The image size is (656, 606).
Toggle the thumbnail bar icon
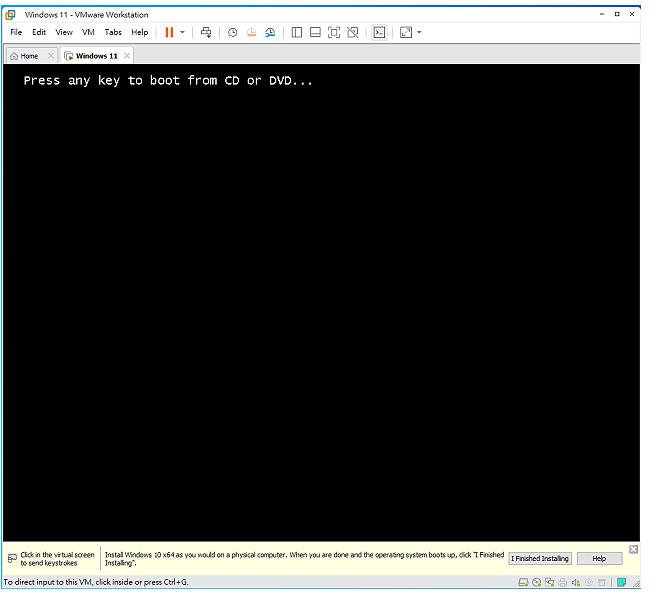pyautogui.click(x=315, y=32)
